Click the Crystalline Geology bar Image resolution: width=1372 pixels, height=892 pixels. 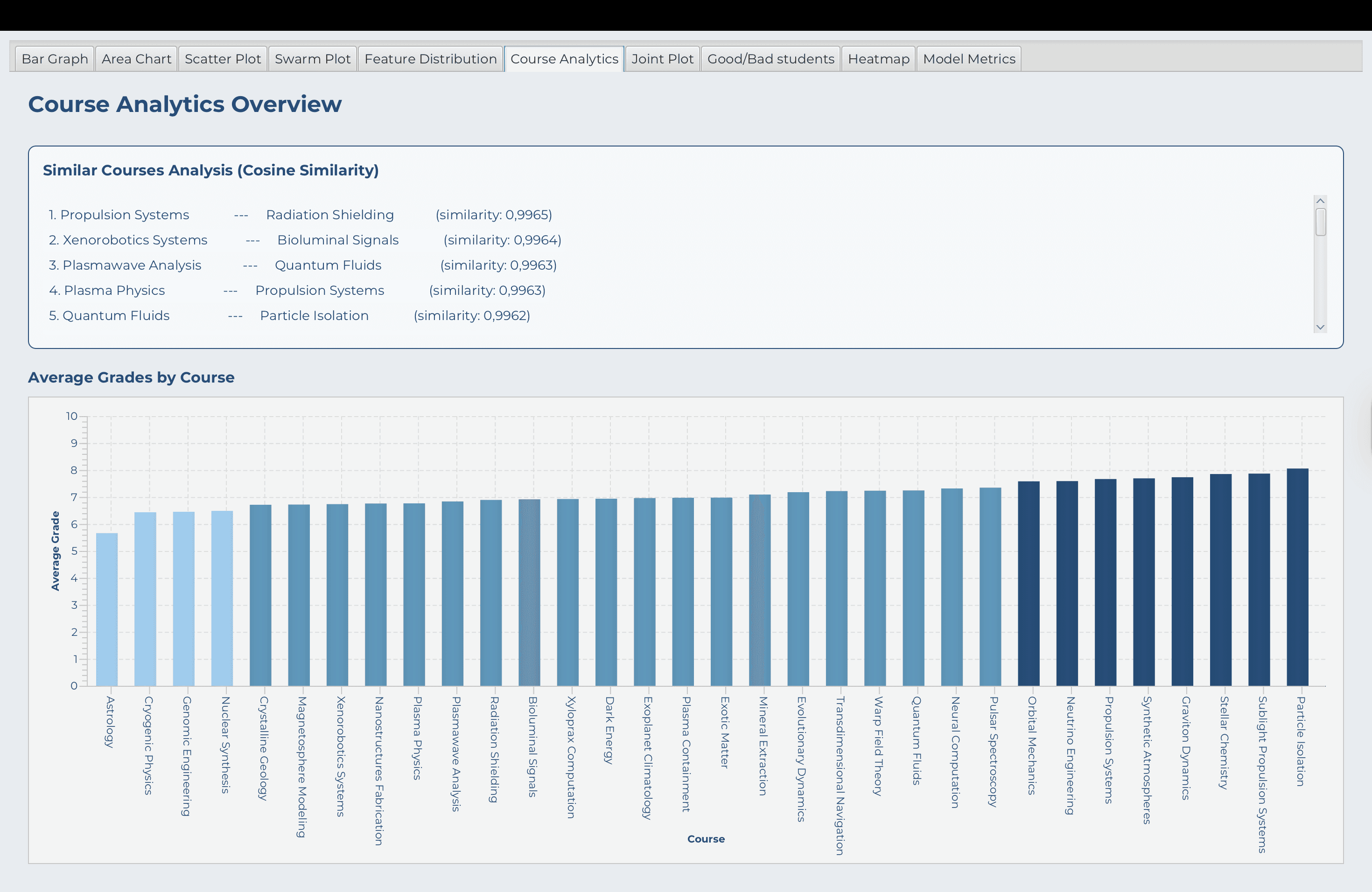(260, 595)
